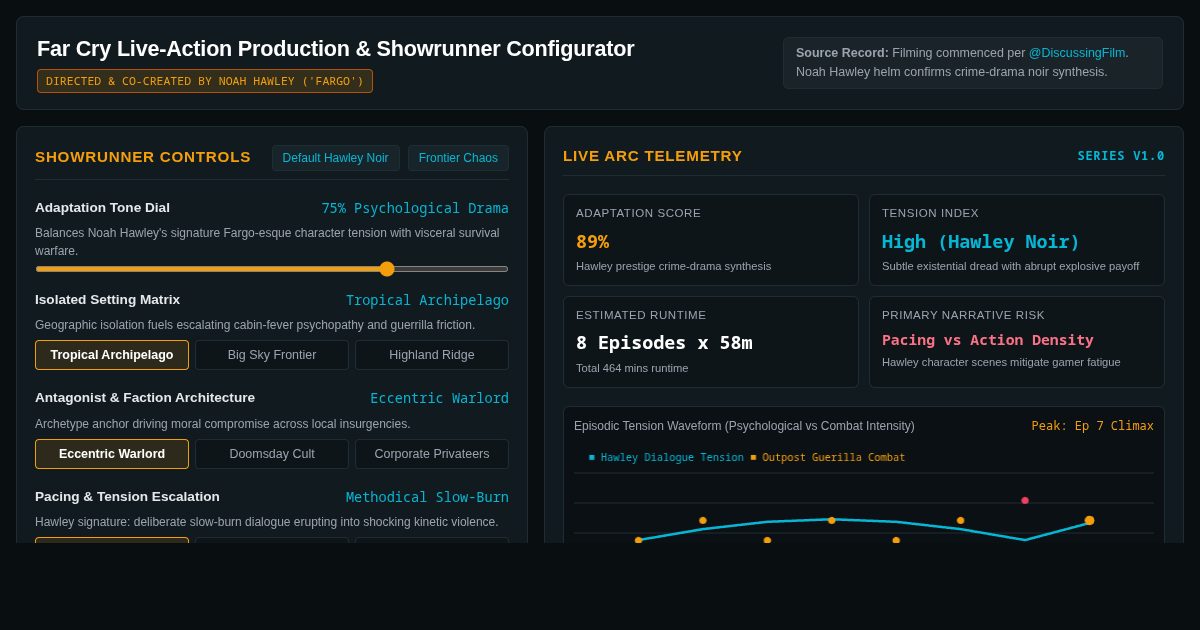This screenshot has width=1200, height=630.
Task: Select the Tropical Archipelago setting
Action: pos(112,355)
